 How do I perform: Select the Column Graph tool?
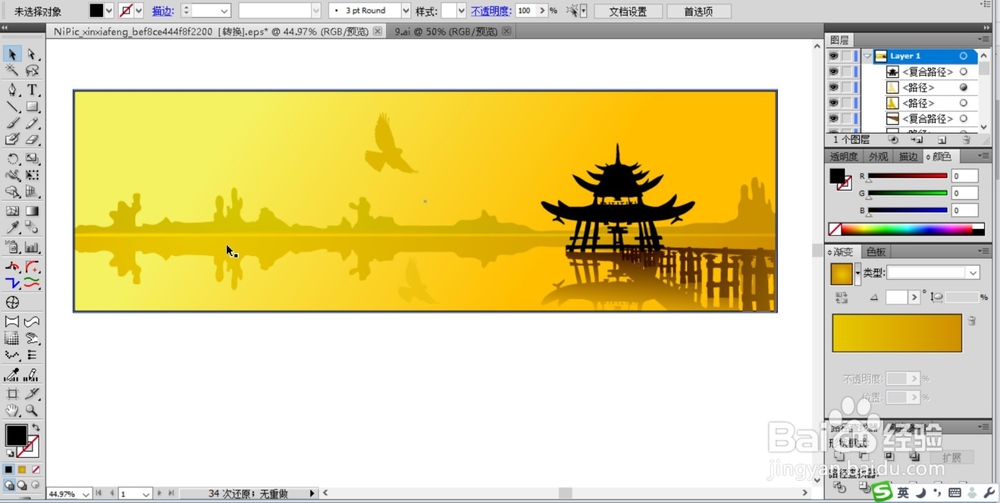32,247
